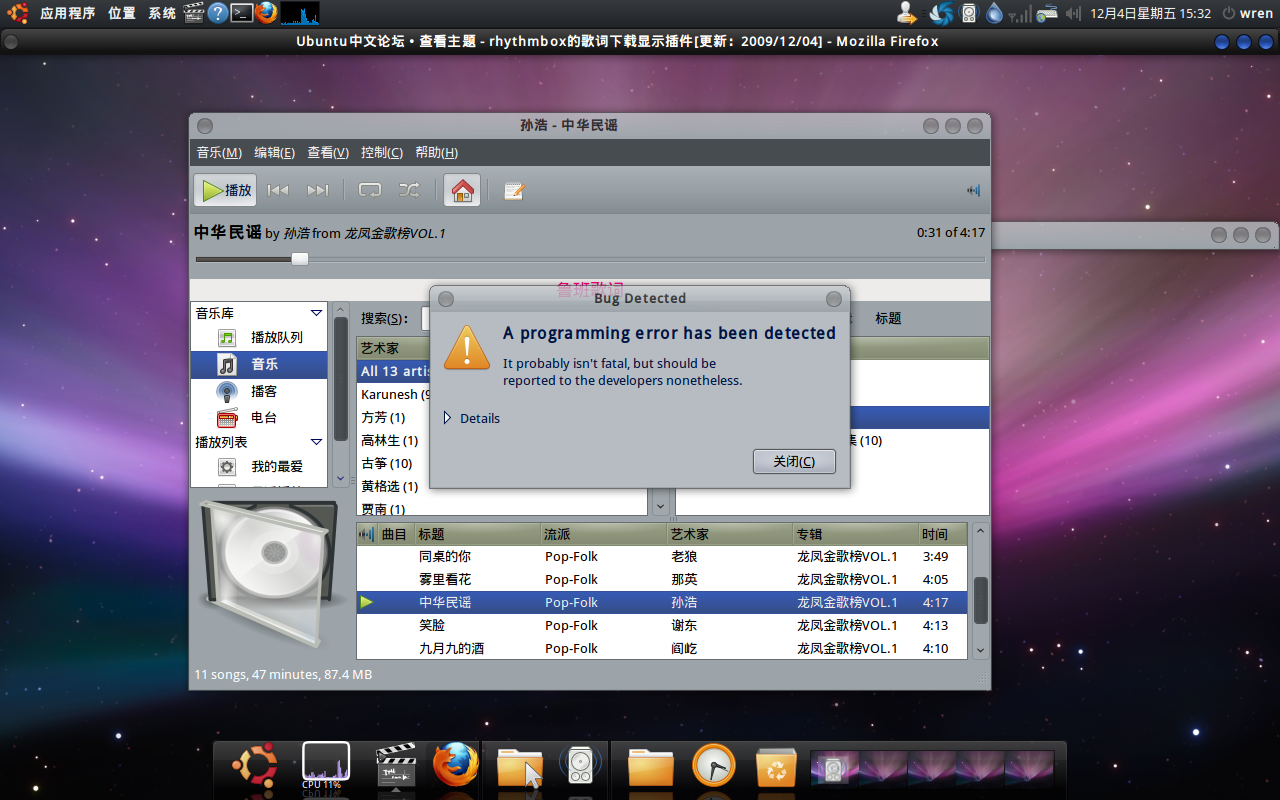Select artist 高林生 (1)

394,440
